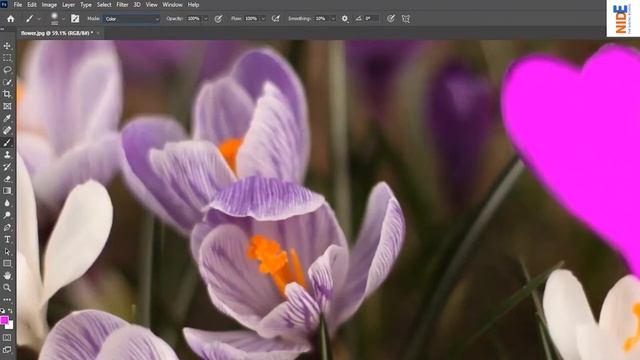This screenshot has width=640, height=360.
Task: Select the Lasso tool
Action: click(x=7, y=70)
